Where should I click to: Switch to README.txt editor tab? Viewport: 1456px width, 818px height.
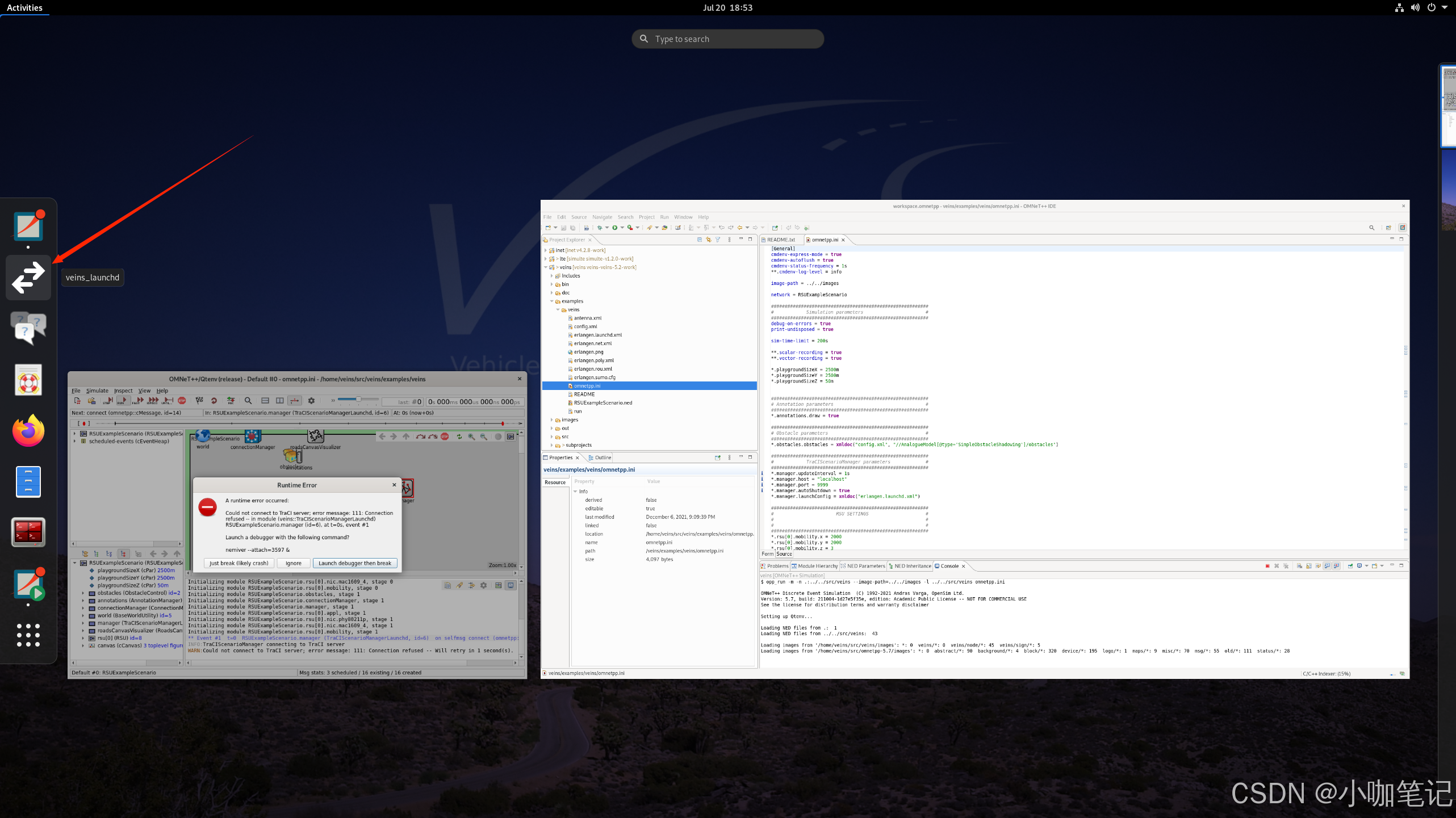click(x=781, y=240)
